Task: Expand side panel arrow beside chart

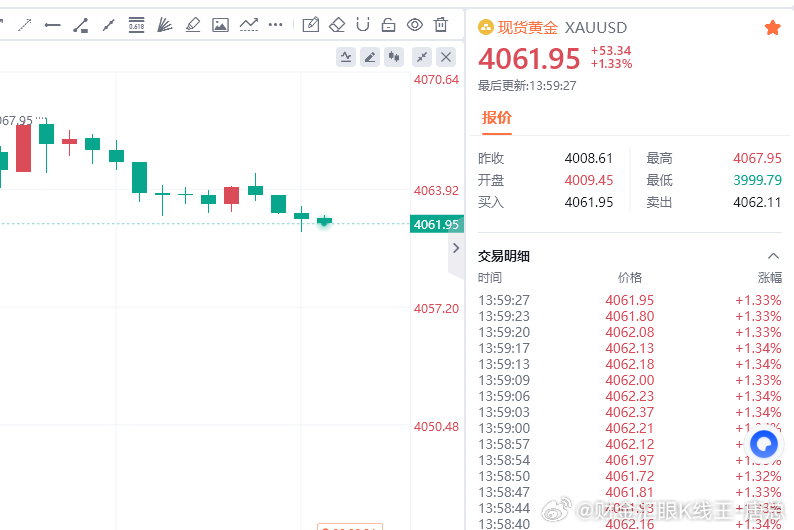Action: 456,248
